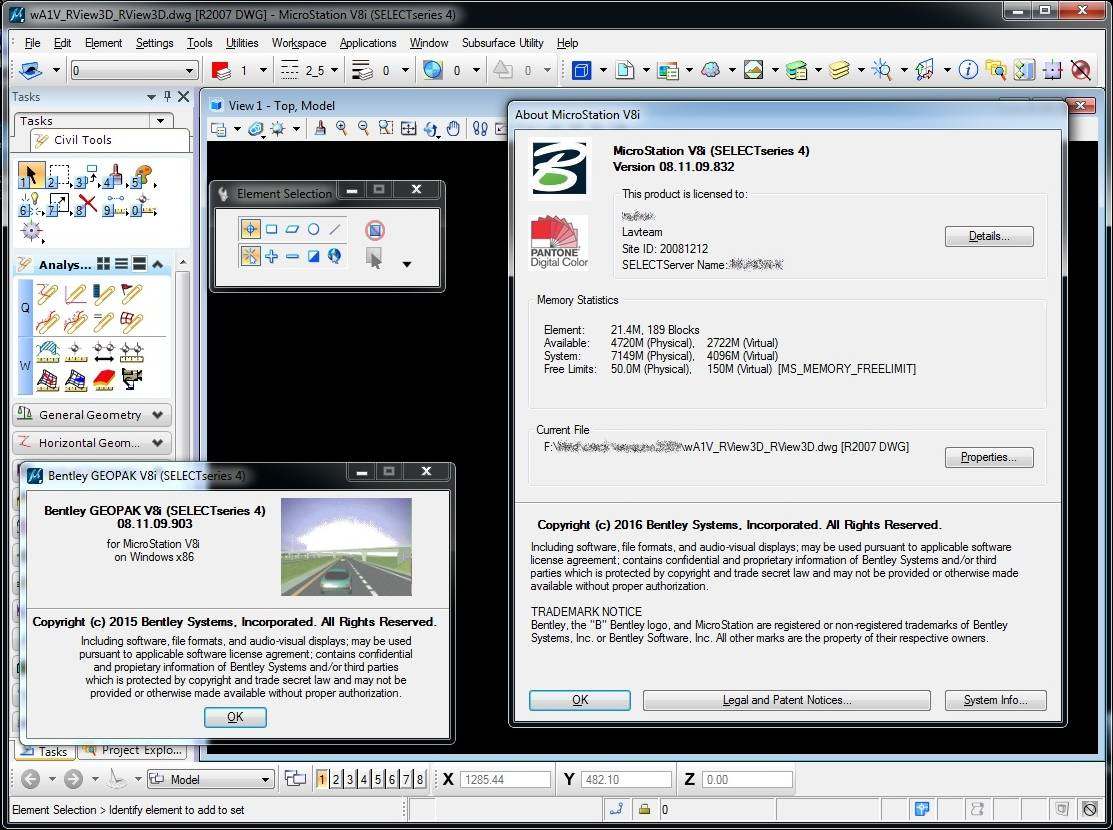The image size is (1113, 830).
Task: Open the Active Level dropdown
Action: coord(190,70)
